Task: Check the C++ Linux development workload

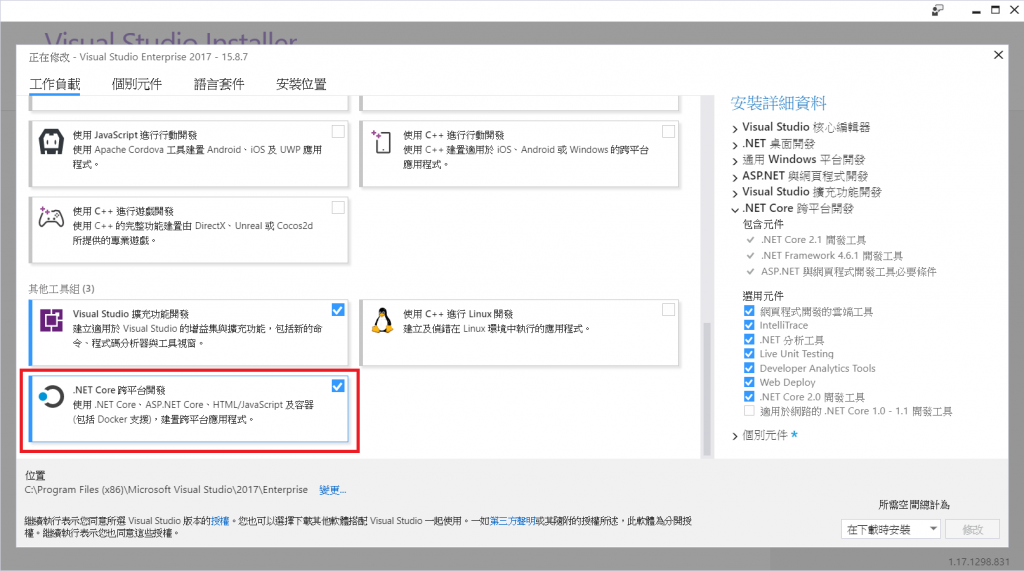Action: click(669, 310)
